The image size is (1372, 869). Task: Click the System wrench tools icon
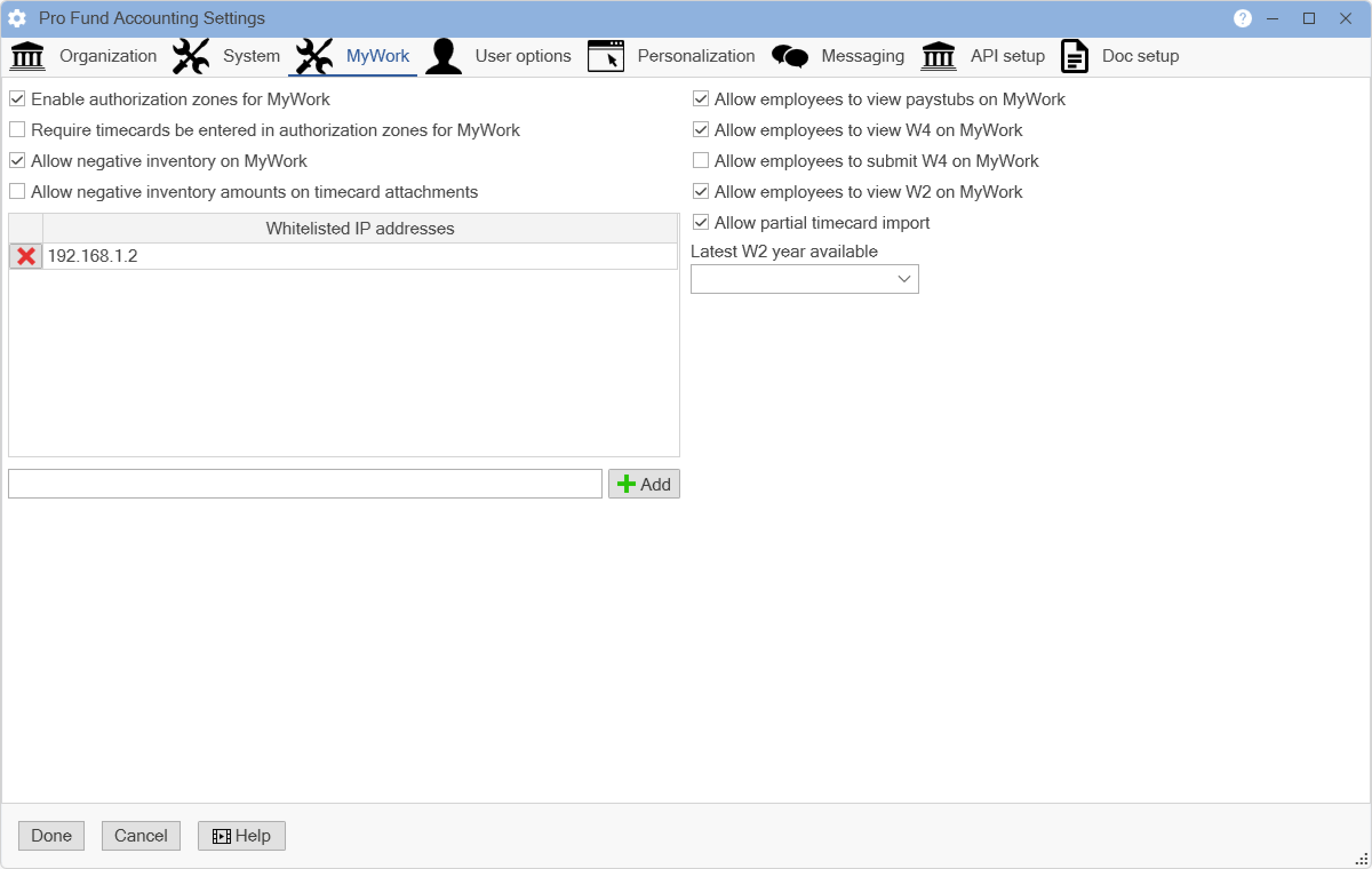click(190, 57)
